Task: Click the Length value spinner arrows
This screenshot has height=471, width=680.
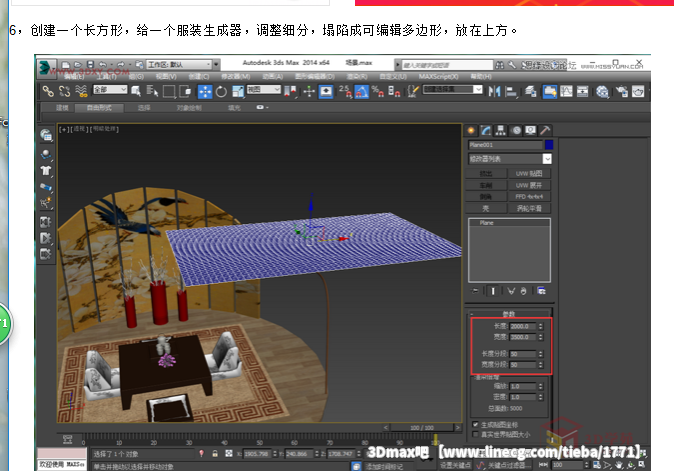Action: (541, 326)
